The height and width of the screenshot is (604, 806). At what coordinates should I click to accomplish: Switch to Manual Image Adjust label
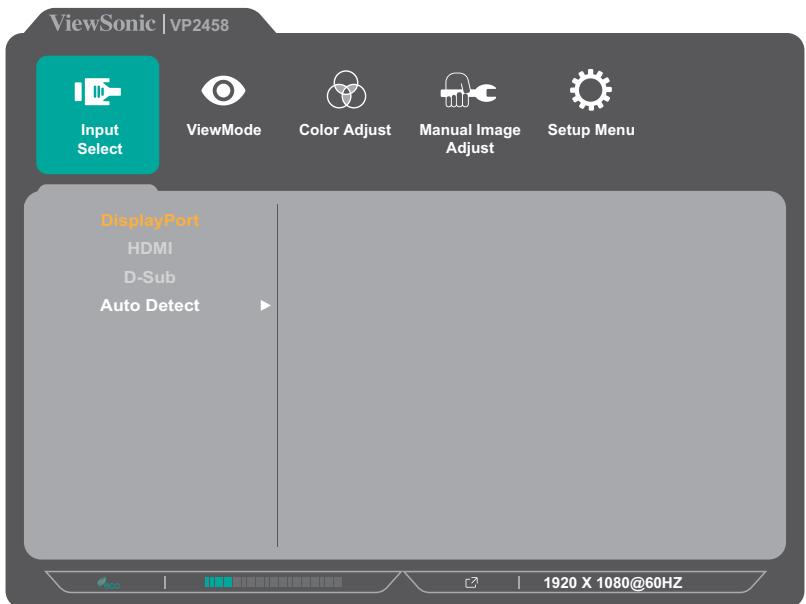pos(470,139)
